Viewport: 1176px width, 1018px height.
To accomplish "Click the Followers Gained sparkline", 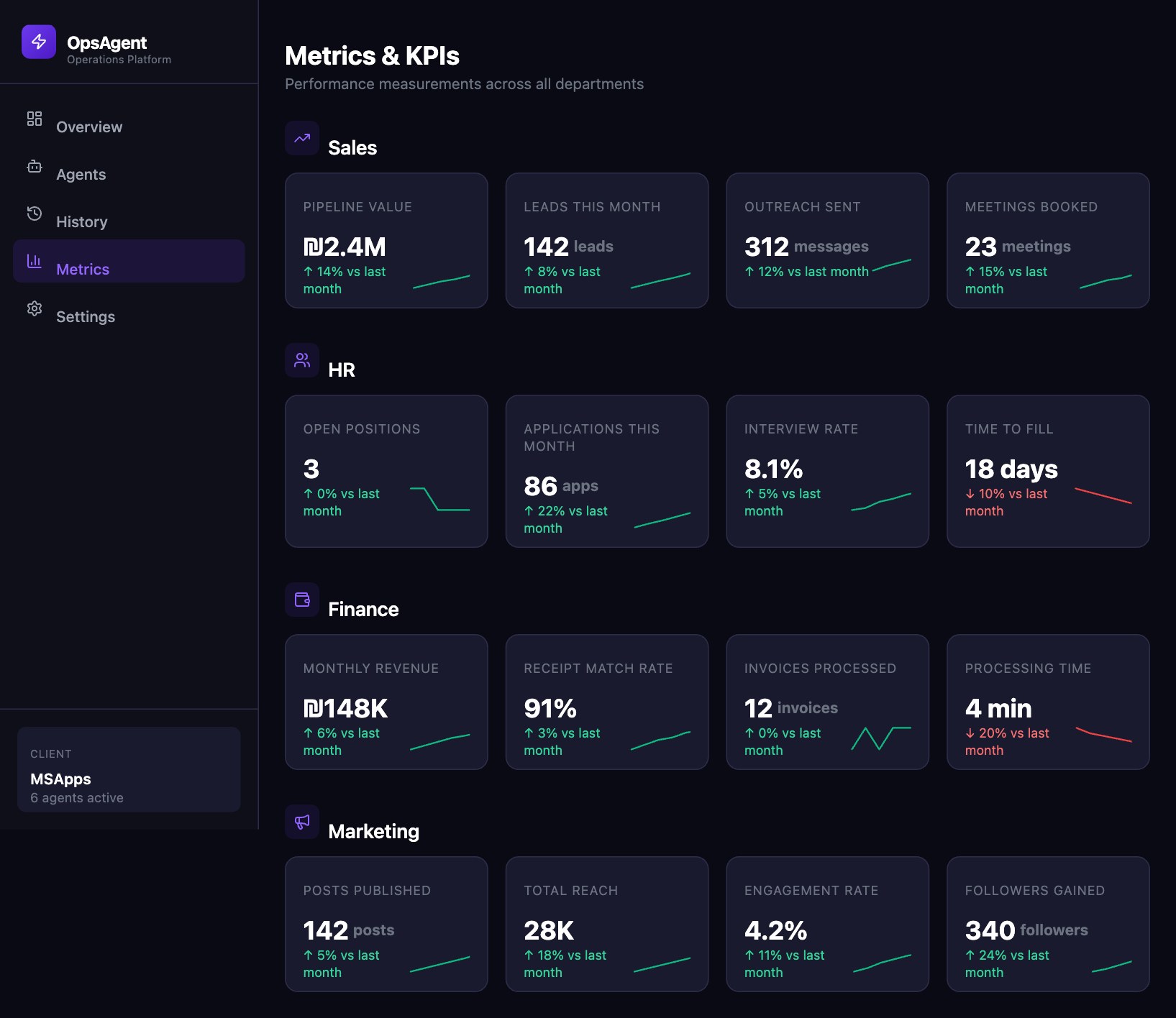I will 1111,966.
